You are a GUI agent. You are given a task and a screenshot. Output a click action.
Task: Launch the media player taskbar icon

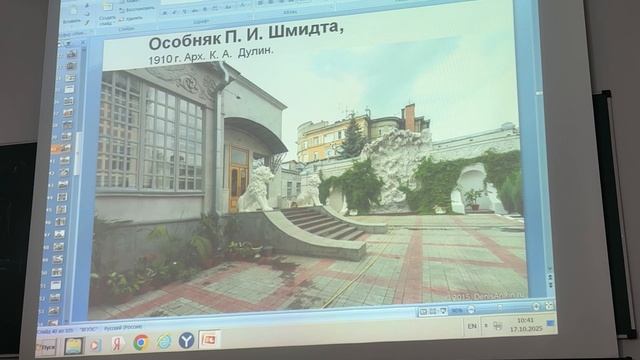(x=96, y=345)
